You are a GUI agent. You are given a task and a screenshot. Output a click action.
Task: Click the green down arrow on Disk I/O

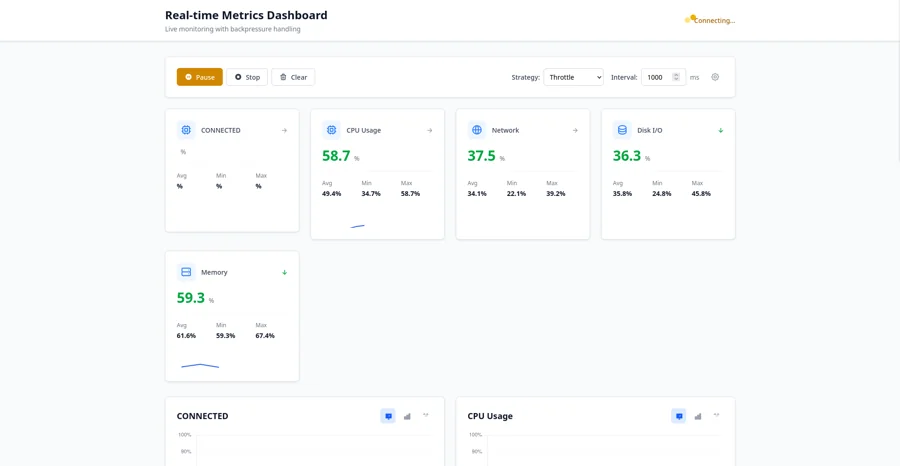coord(720,130)
